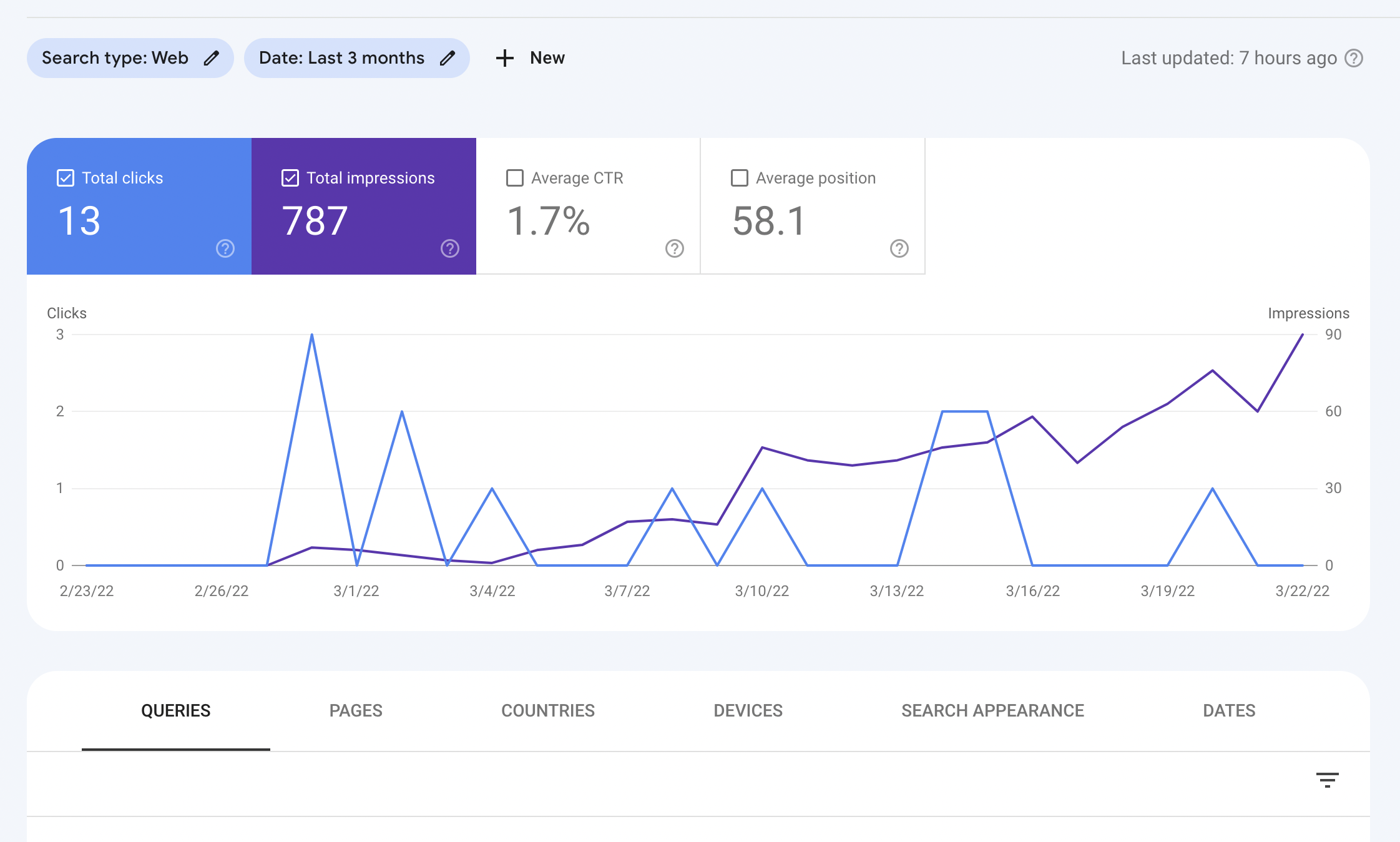Viewport: 1400px width, 842px height.
Task: Open the SEARCH APPEARANCE tab
Action: click(992, 710)
